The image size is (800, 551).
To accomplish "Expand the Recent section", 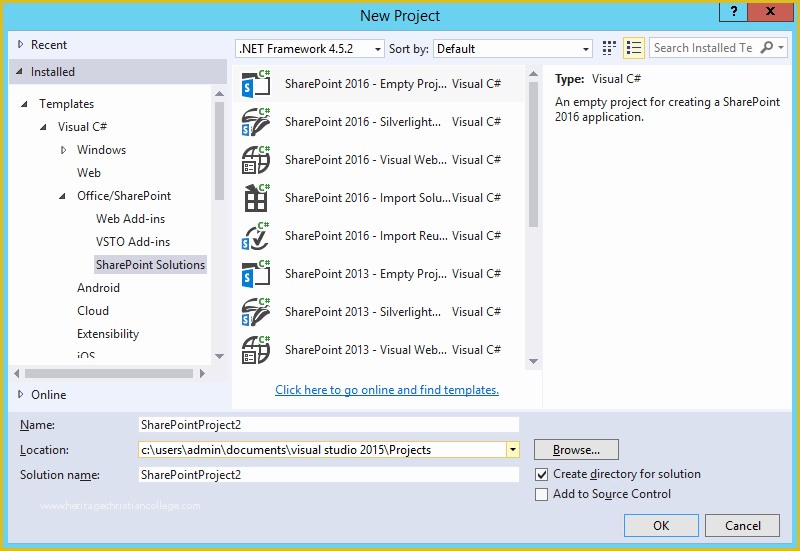I will coord(20,44).
